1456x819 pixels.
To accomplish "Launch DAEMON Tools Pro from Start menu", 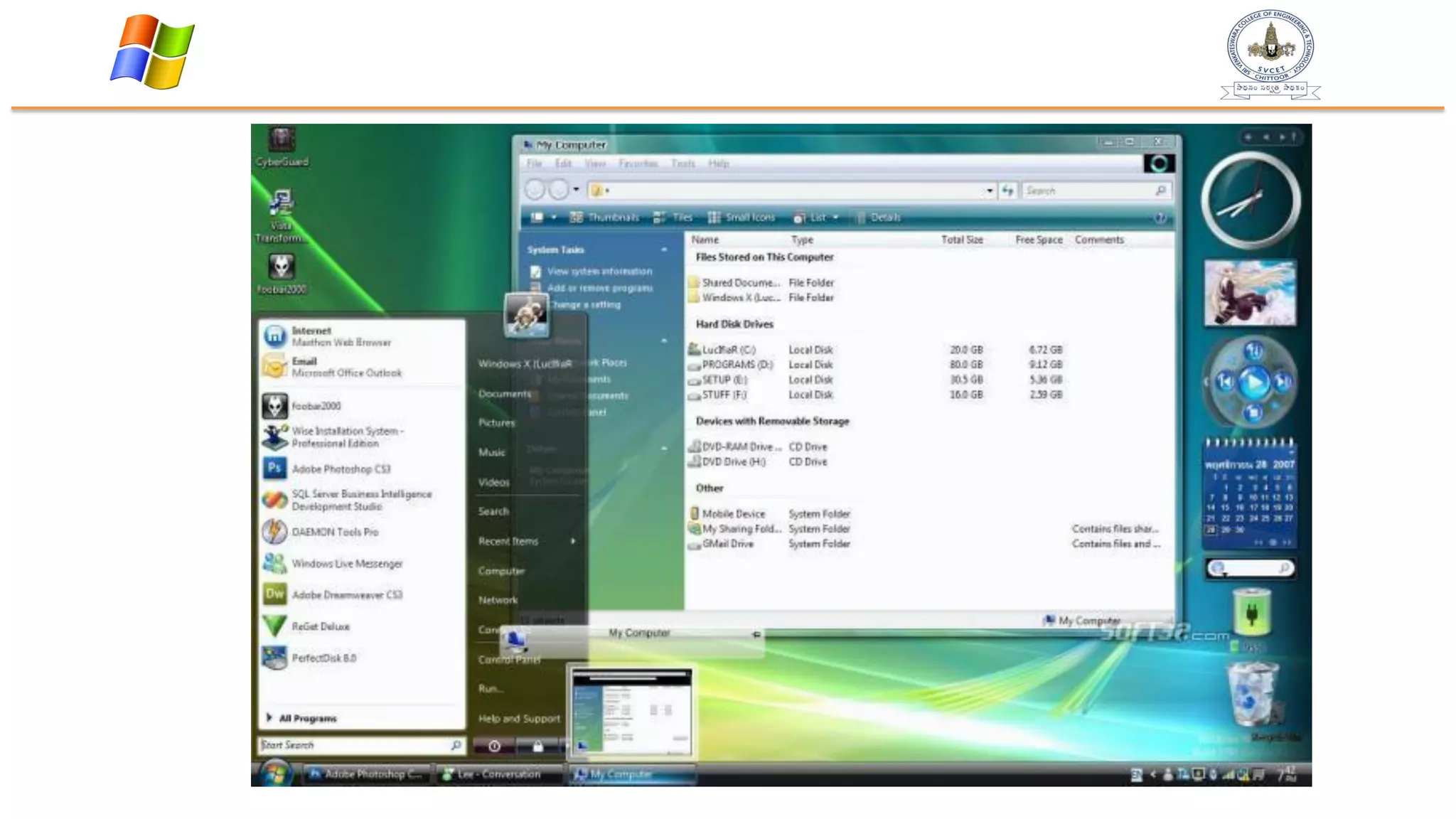I will click(335, 532).
